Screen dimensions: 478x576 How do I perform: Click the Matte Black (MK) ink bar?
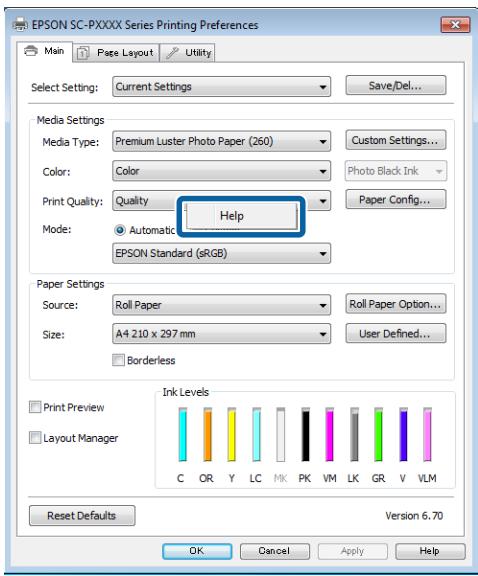pyautogui.click(x=281, y=435)
